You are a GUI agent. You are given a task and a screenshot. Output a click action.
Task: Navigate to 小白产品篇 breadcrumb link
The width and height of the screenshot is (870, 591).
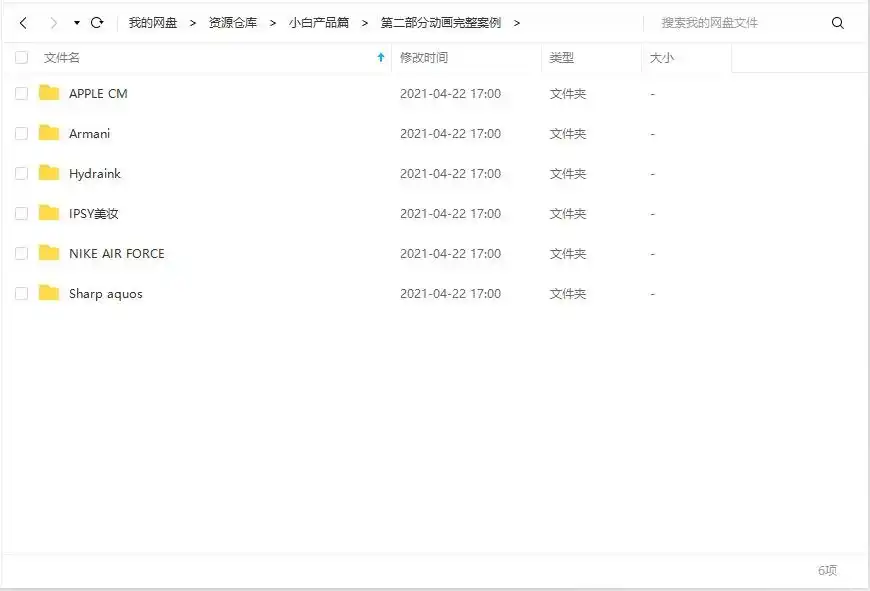pyautogui.click(x=323, y=22)
